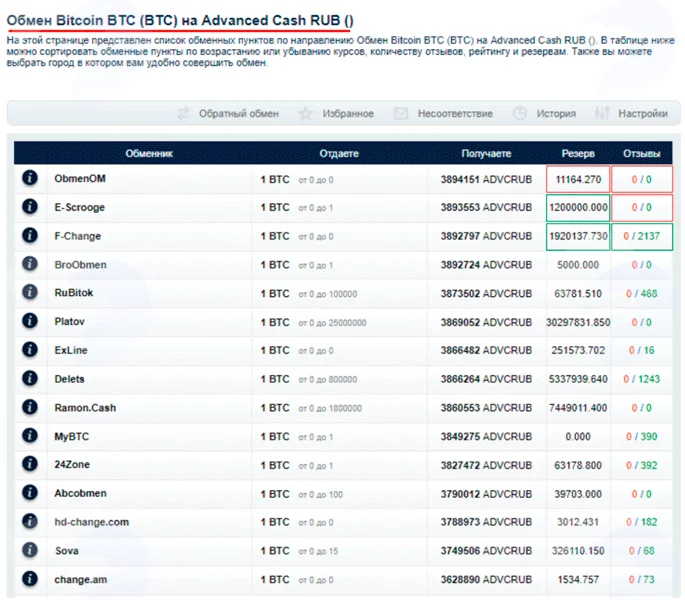Open Ramon.Cash info icon
The width and height of the screenshot is (685, 600).
30,407
